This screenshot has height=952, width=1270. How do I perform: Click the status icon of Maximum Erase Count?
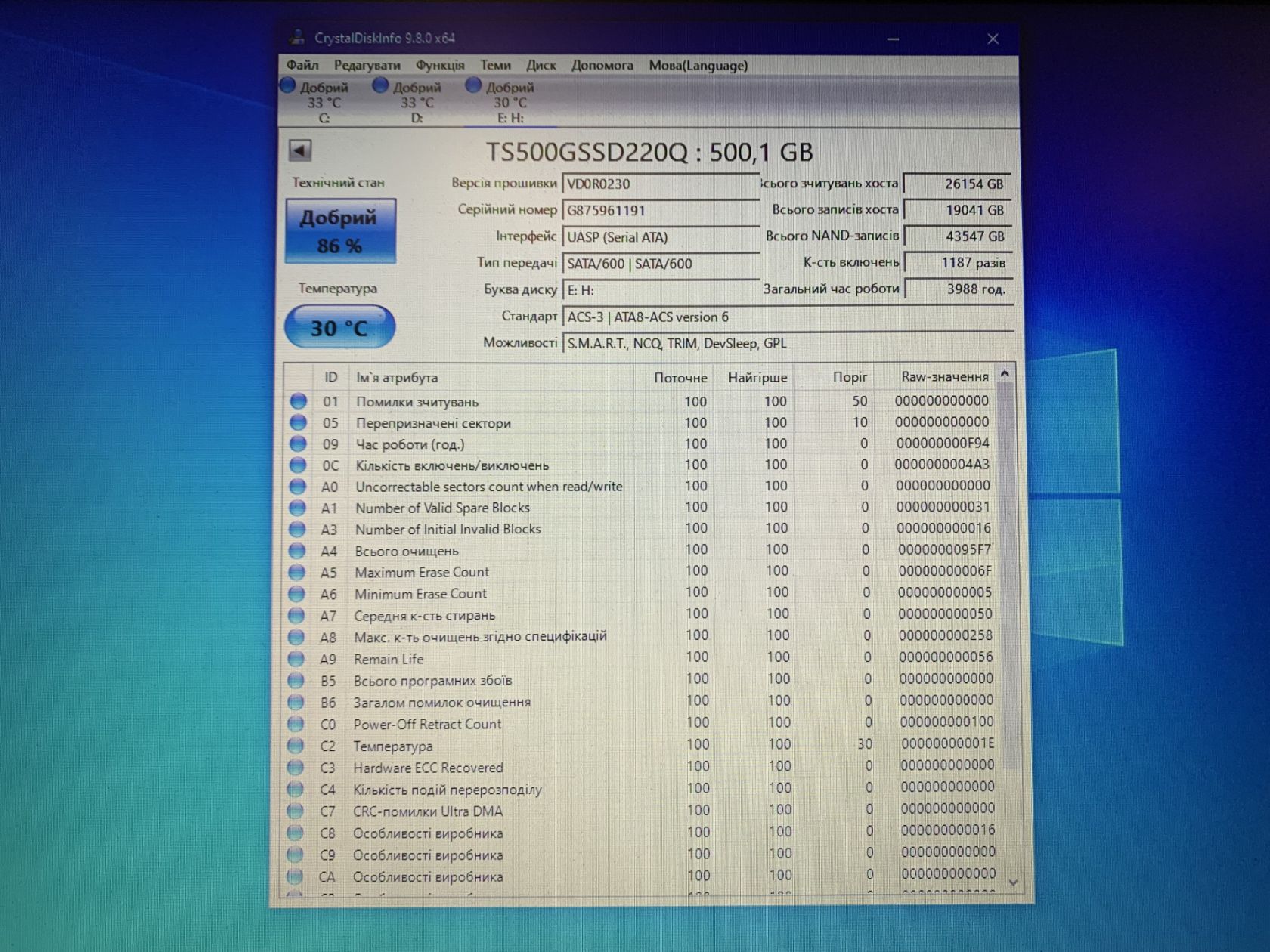(297, 572)
